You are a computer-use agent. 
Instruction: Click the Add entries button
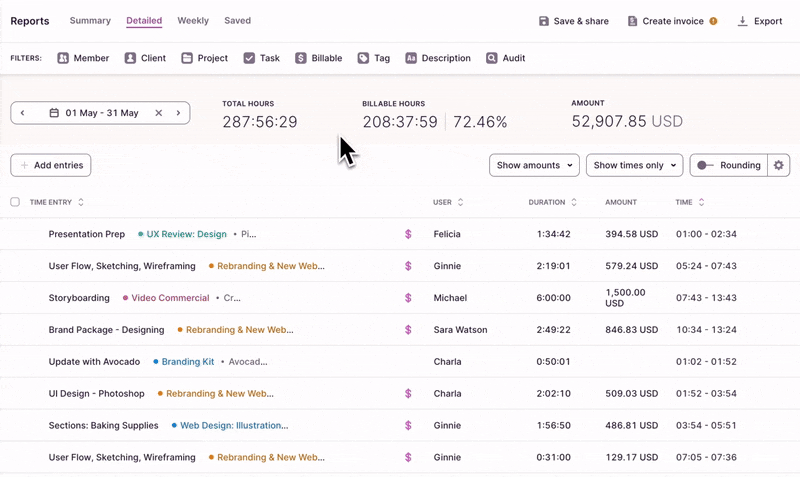pyautogui.click(x=51, y=165)
